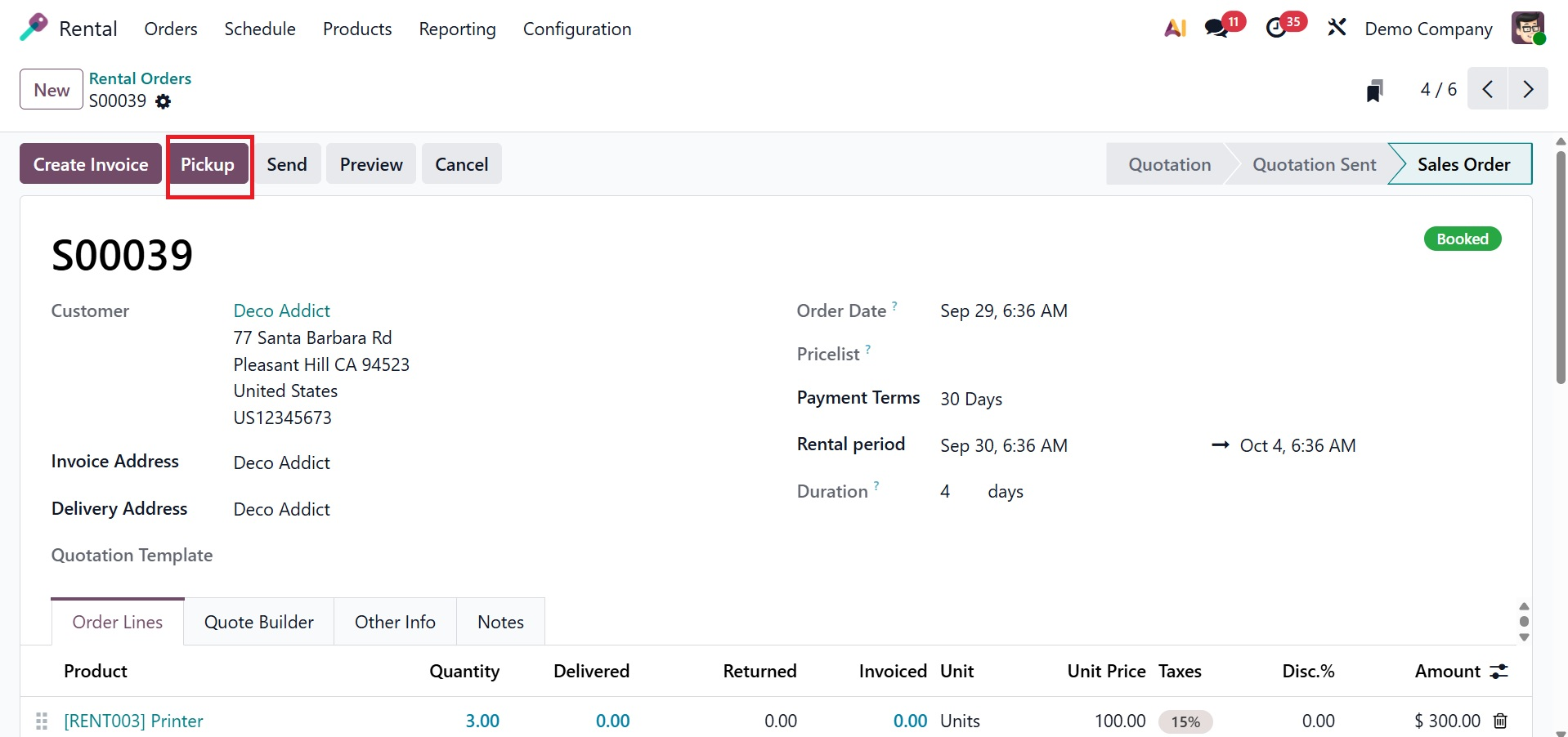Open the column settings adjust icon
This screenshot has width=1568, height=737.
1499,672
